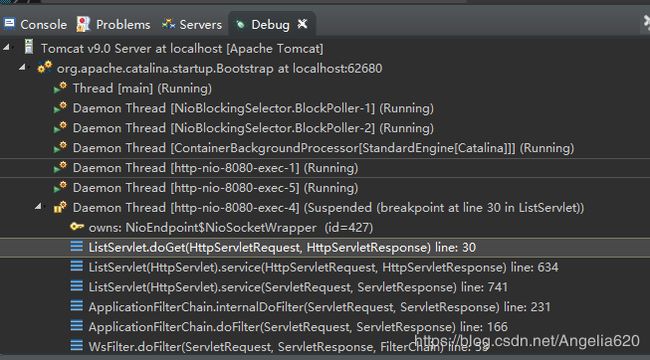This screenshot has height=360, width=650.
Task: Click the stack frame icon for WsFilter.doFilter
Action: coord(76,345)
